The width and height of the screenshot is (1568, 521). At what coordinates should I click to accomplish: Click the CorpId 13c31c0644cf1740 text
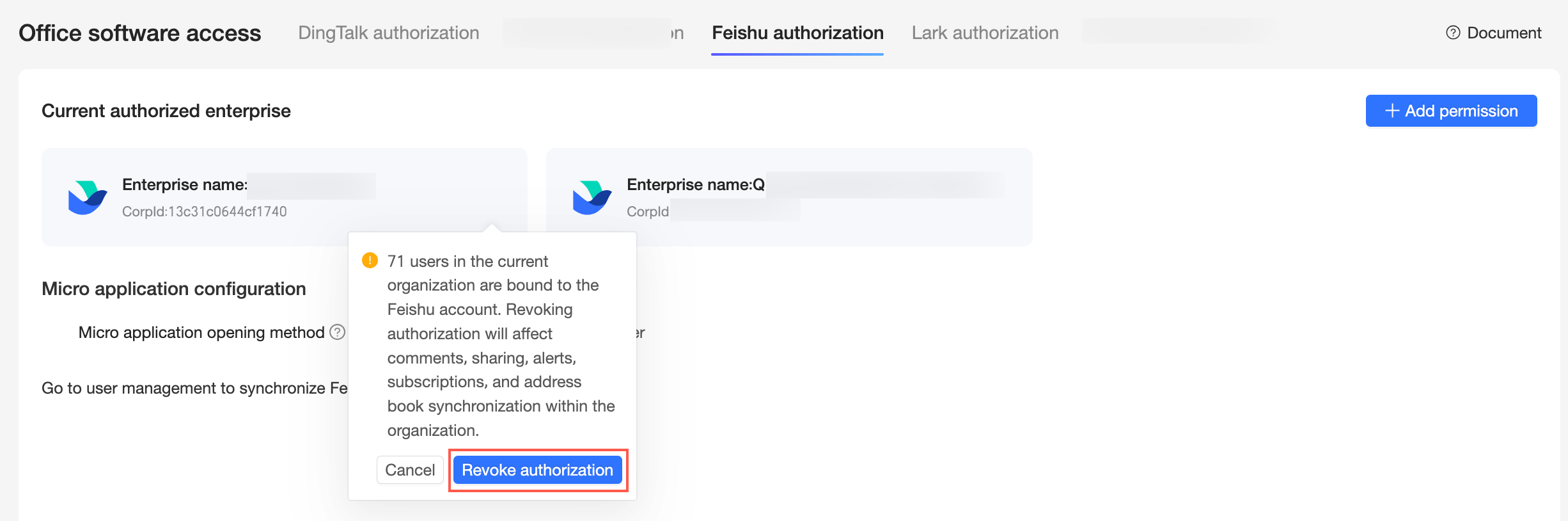(205, 211)
